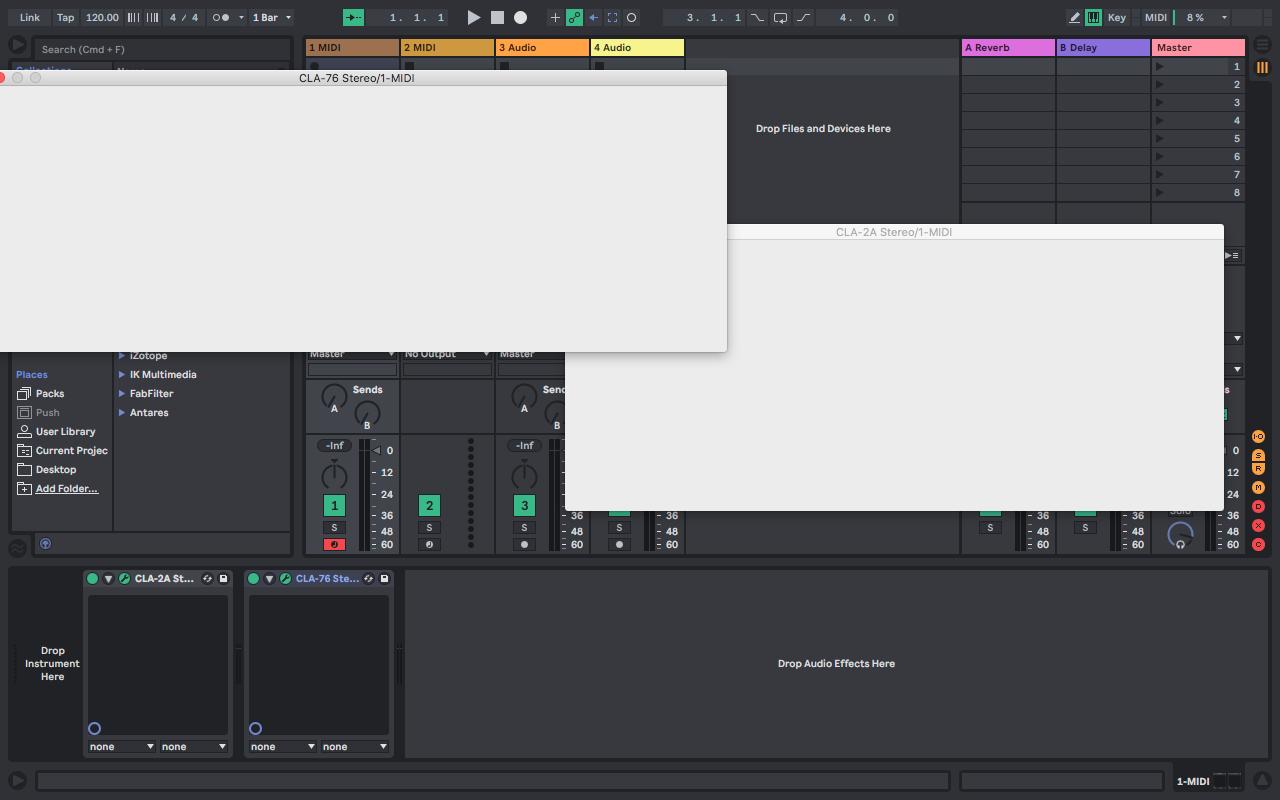1280x800 pixels.
Task: Open the 1 Bar quantization dropdown
Action: coord(272,18)
